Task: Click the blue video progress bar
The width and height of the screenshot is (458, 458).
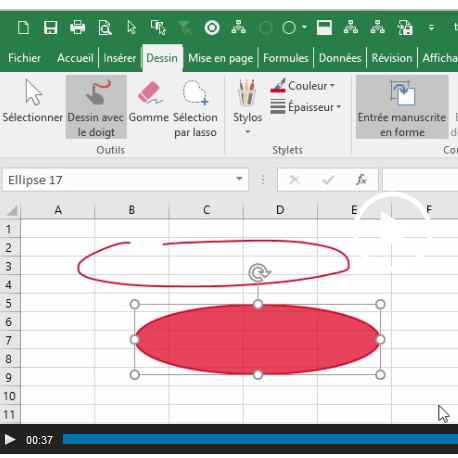Action: [260, 439]
